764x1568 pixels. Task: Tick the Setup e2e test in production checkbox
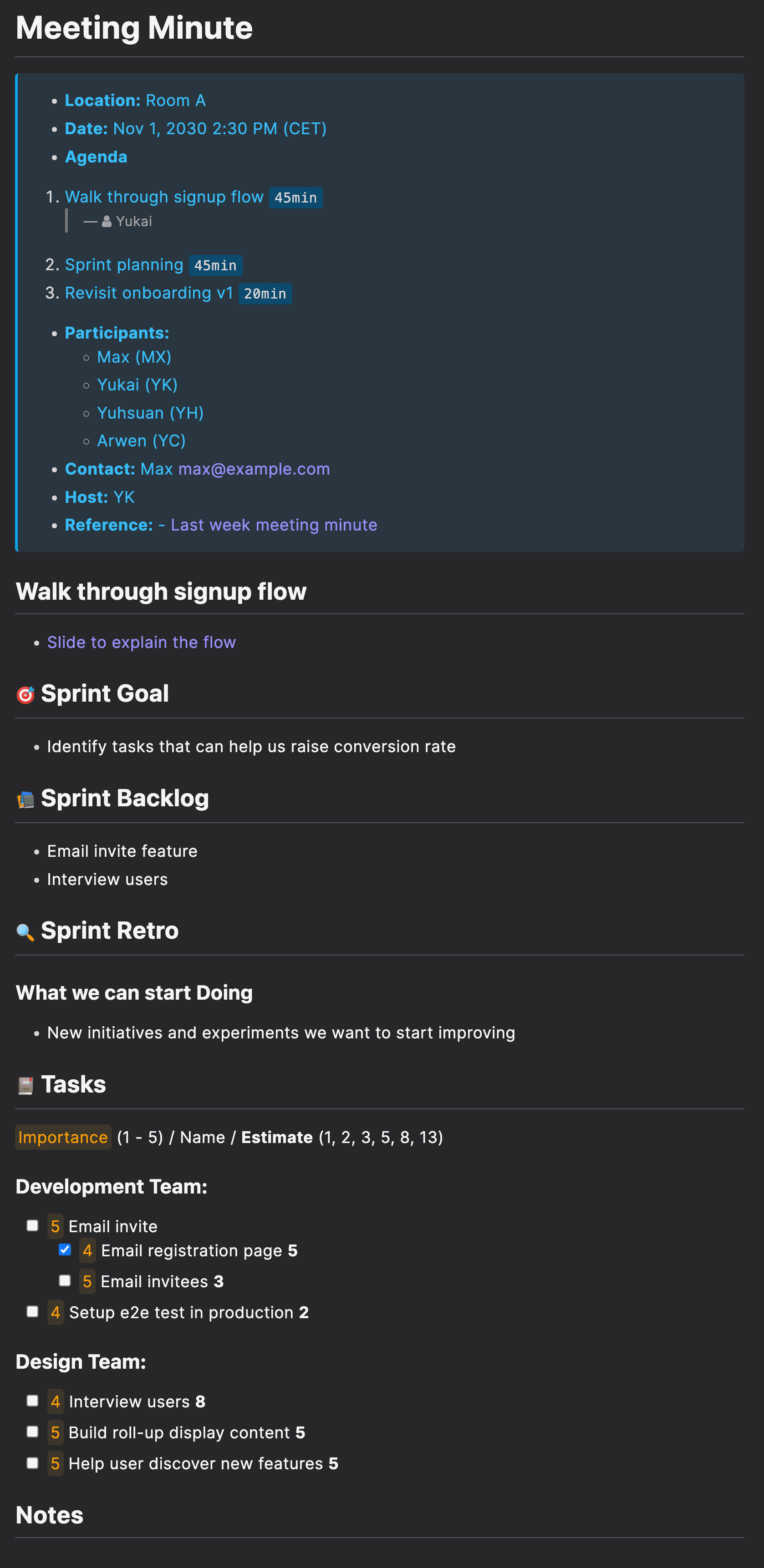[33, 1311]
